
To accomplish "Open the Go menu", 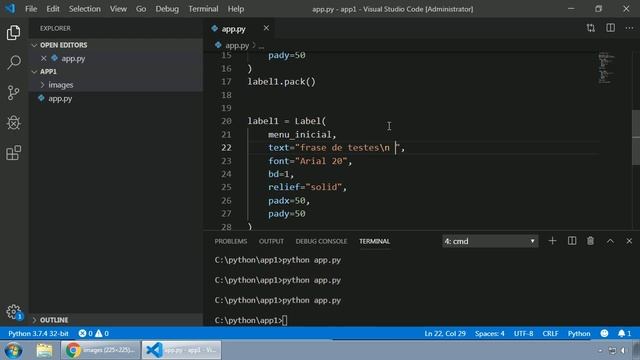I will tap(141, 9).
